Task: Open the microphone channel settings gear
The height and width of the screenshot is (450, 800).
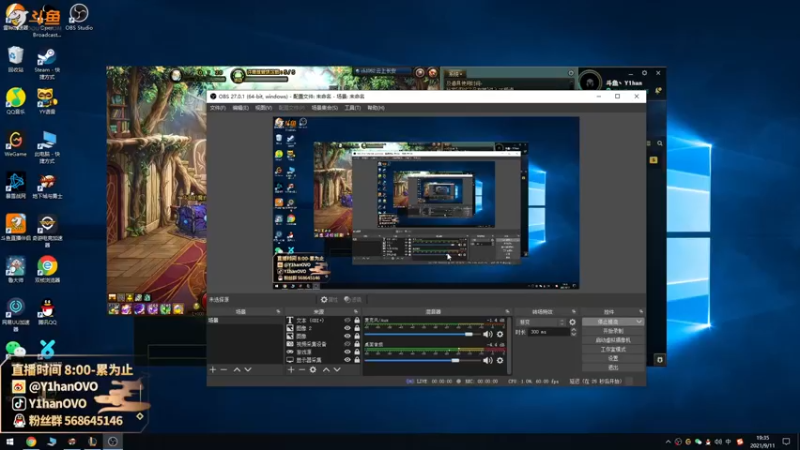Action: click(500, 334)
